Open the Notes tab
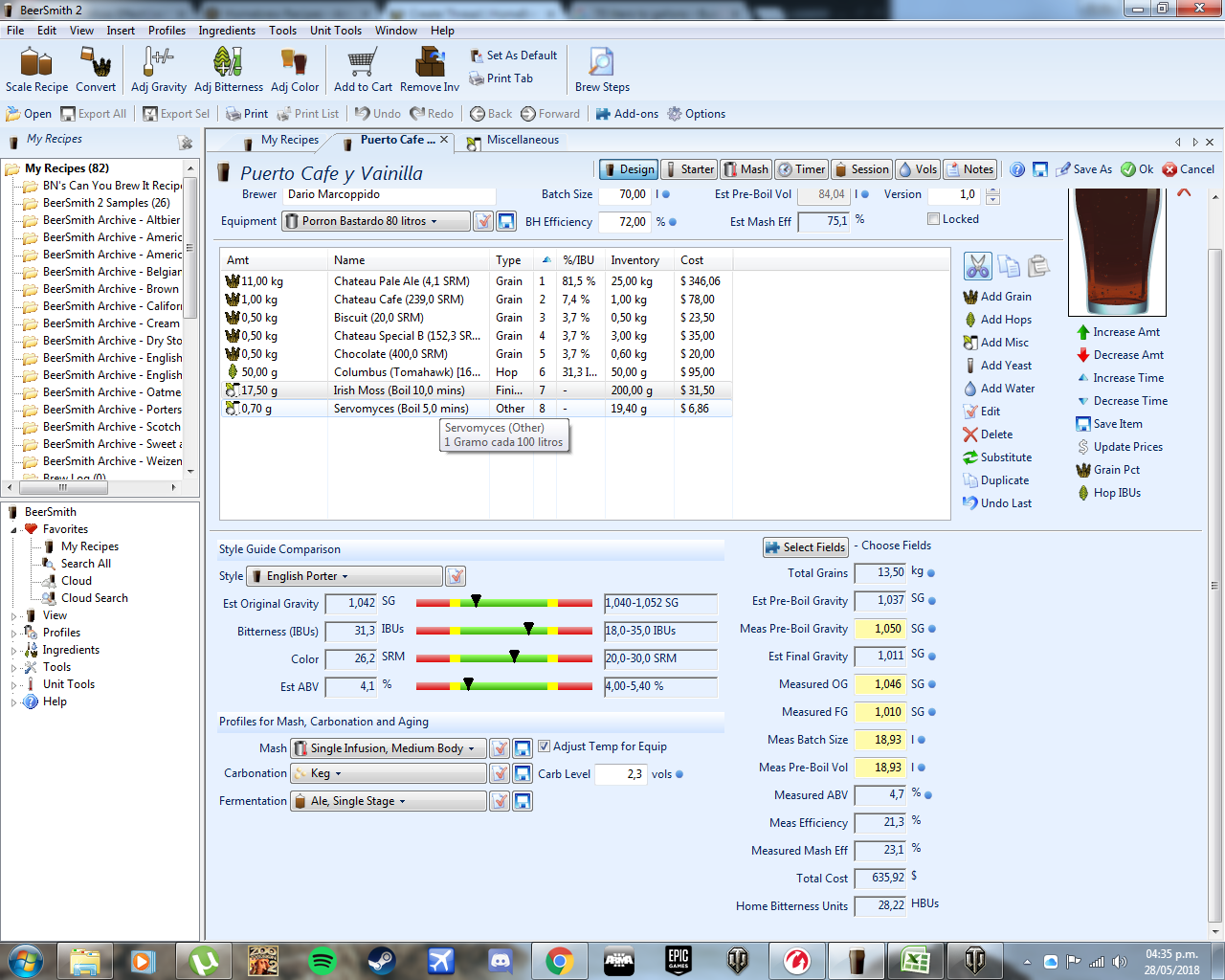Screen dimensions: 1225x980 [969, 169]
